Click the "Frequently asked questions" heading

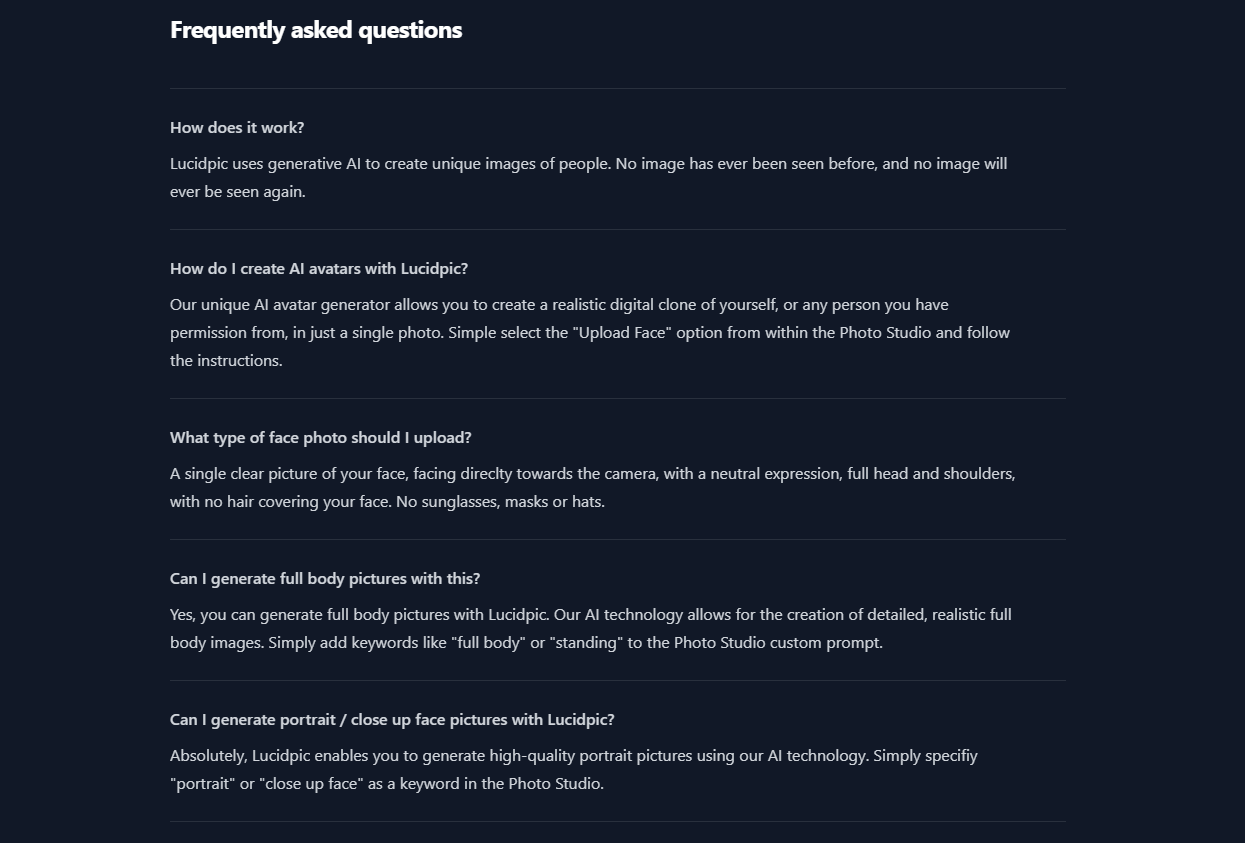pyautogui.click(x=316, y=30)
